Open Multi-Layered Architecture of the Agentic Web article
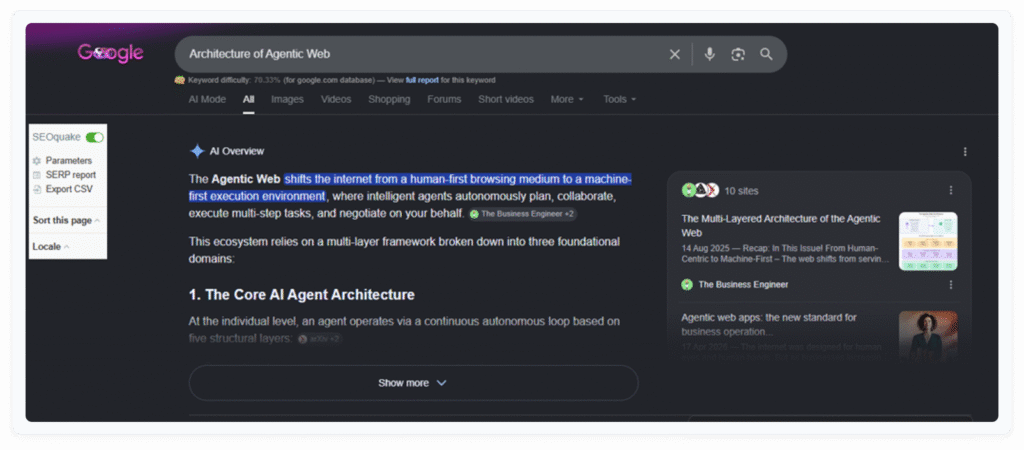1024x450 pixels. (780, 225)
